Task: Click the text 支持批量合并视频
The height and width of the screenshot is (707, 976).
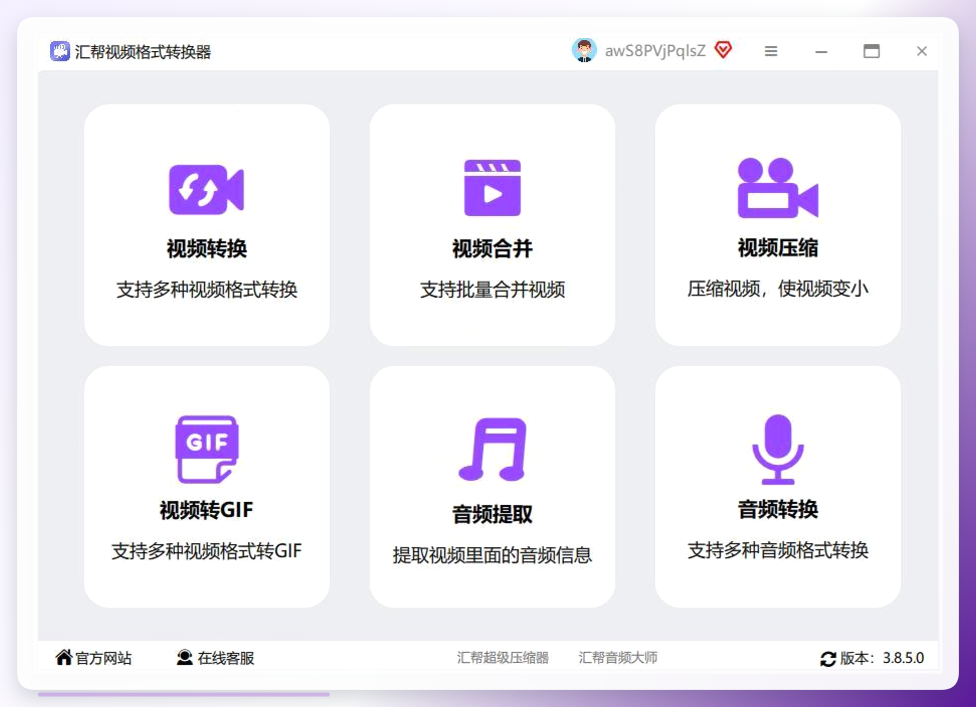Action: pos(492,289)
